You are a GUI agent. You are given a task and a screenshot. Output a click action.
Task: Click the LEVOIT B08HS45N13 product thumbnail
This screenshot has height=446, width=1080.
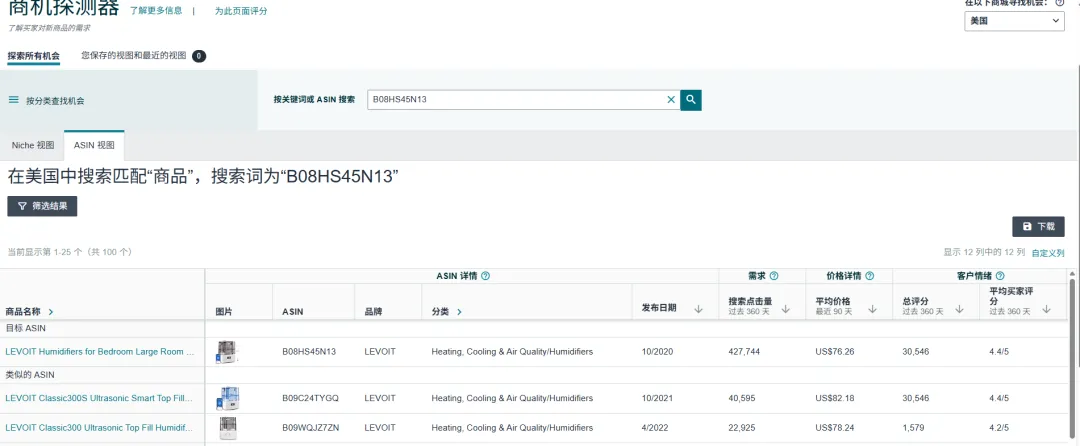pyautogui.click(x=227, y=352)
